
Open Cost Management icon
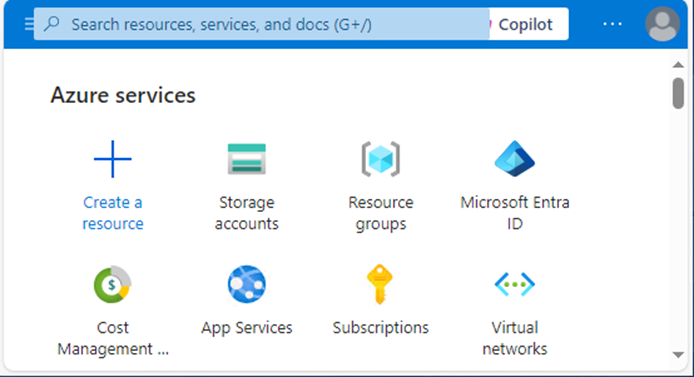112,284
